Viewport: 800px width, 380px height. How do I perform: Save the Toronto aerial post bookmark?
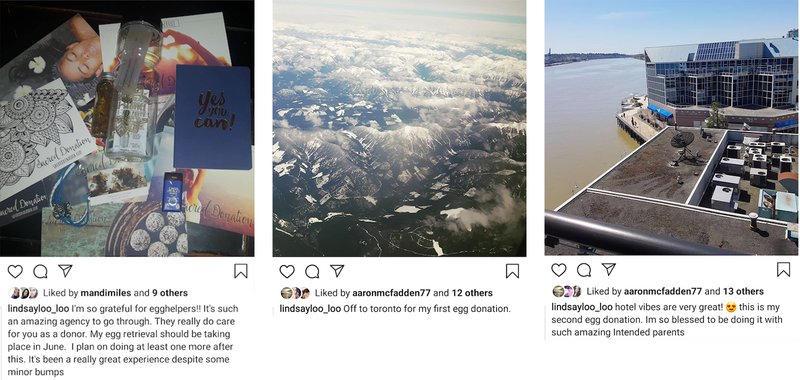pos(512,271)
